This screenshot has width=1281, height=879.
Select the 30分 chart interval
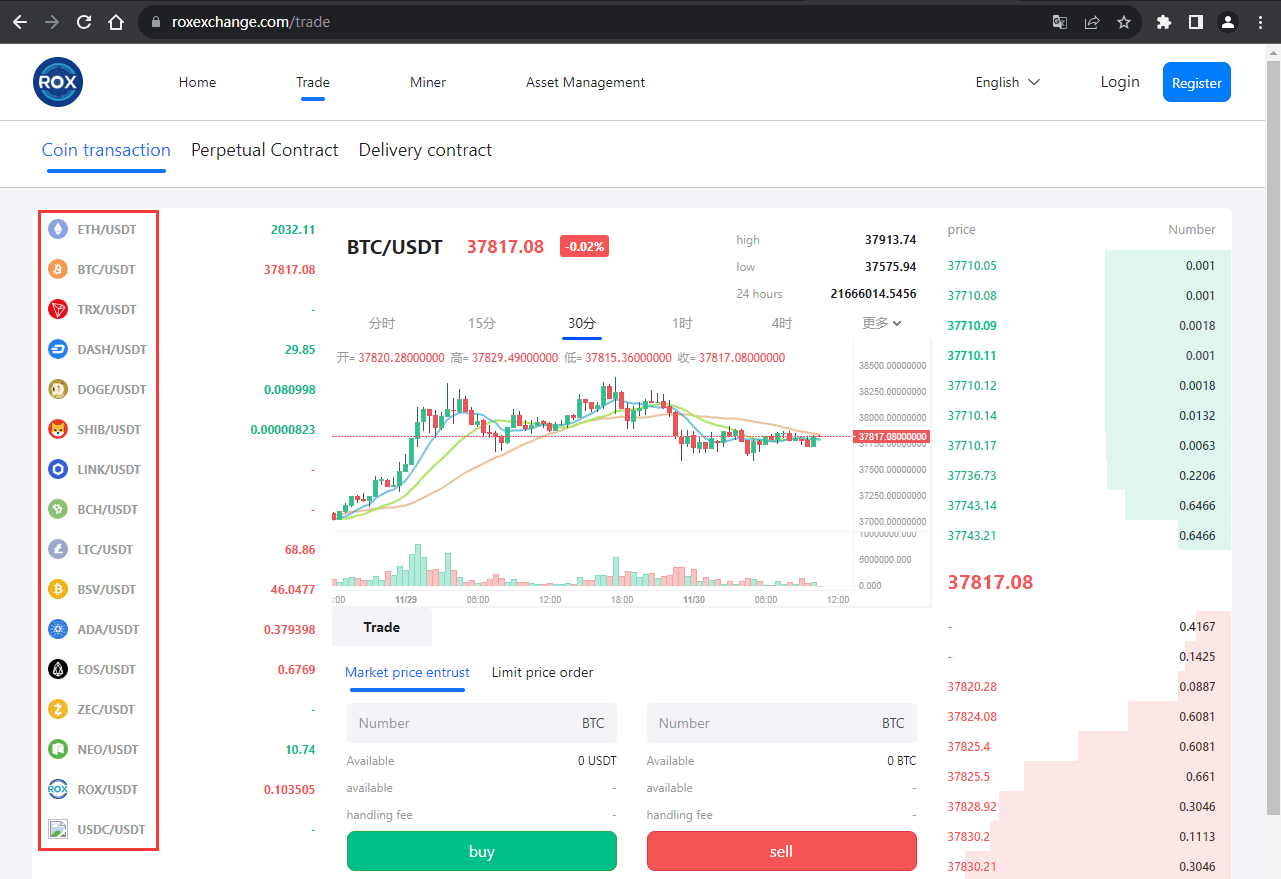[582, 323]
